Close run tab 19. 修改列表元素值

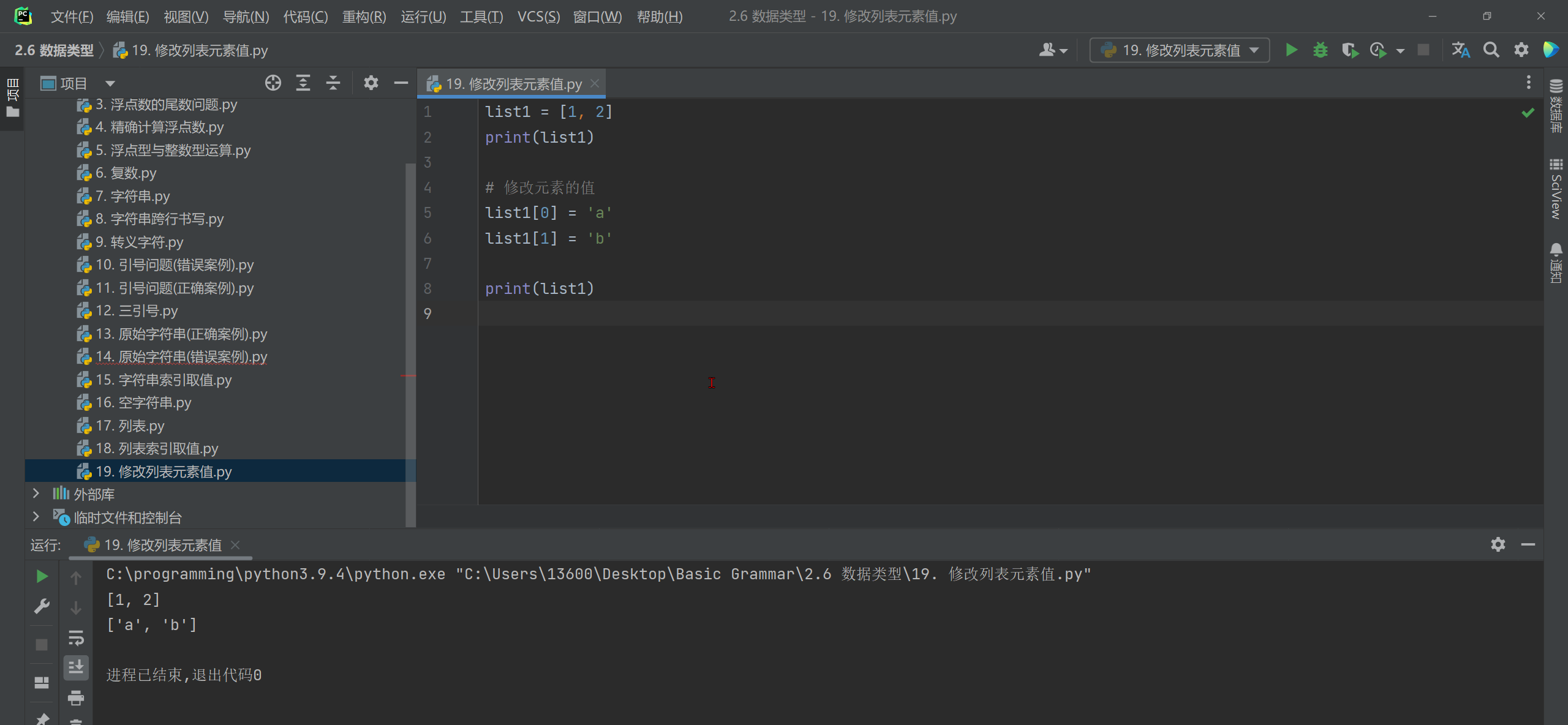235,544
